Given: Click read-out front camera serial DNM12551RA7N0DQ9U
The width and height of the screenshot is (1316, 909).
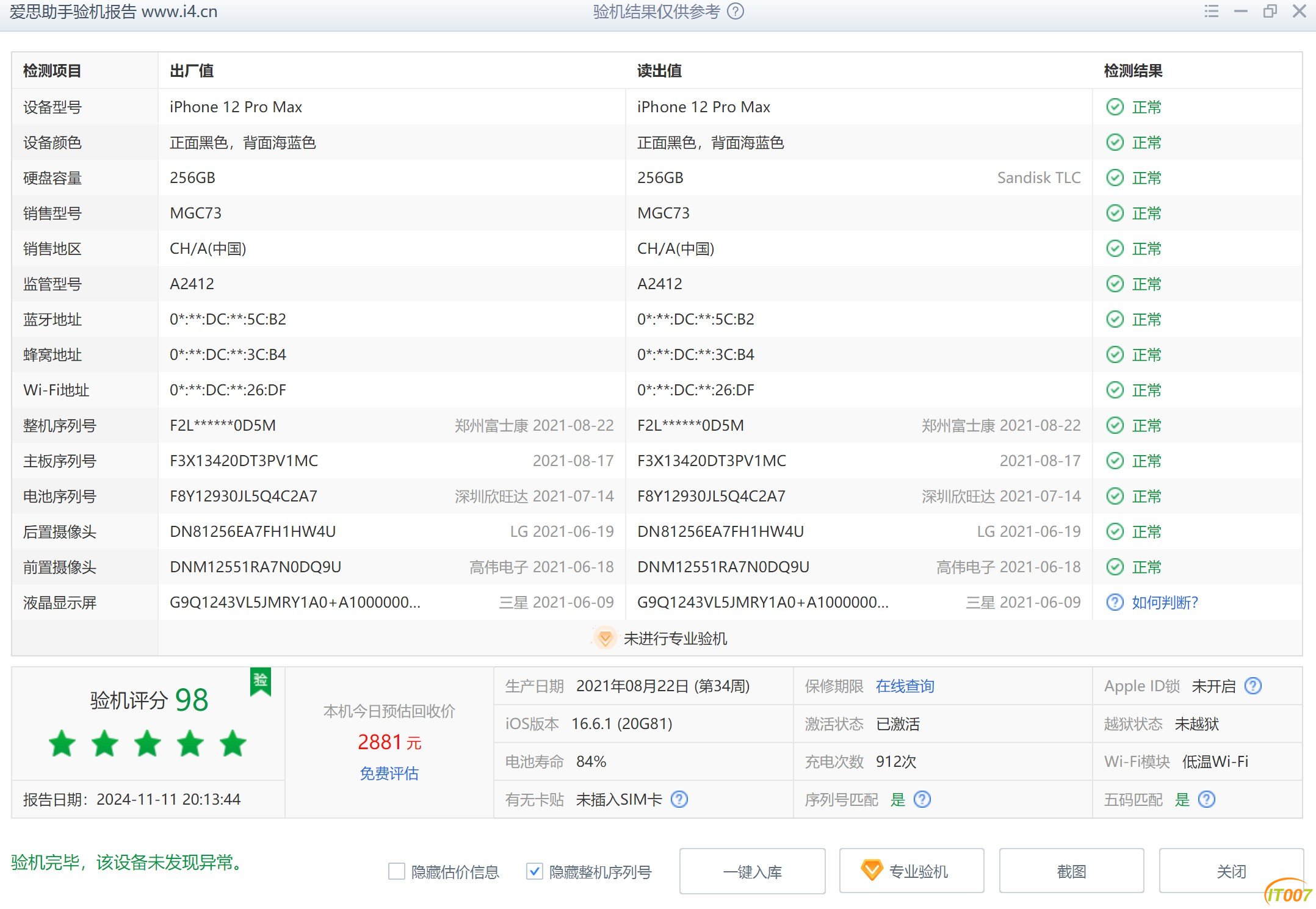Looking at the screenshot, I should pyautogui.click(x=723, y=567).
